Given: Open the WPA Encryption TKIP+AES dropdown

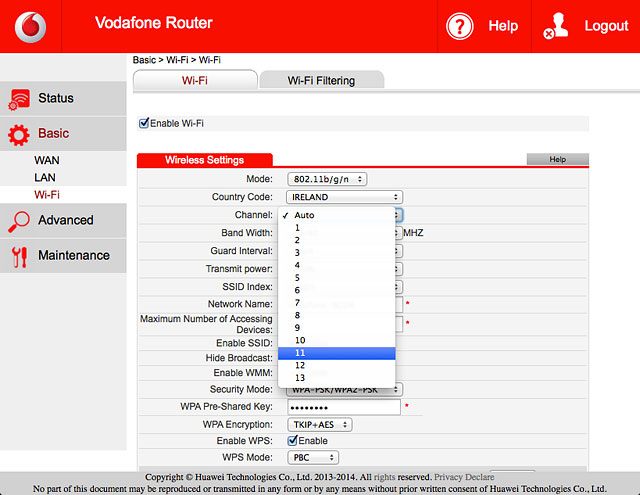Looking at the screenshot, I should point(320,425).
